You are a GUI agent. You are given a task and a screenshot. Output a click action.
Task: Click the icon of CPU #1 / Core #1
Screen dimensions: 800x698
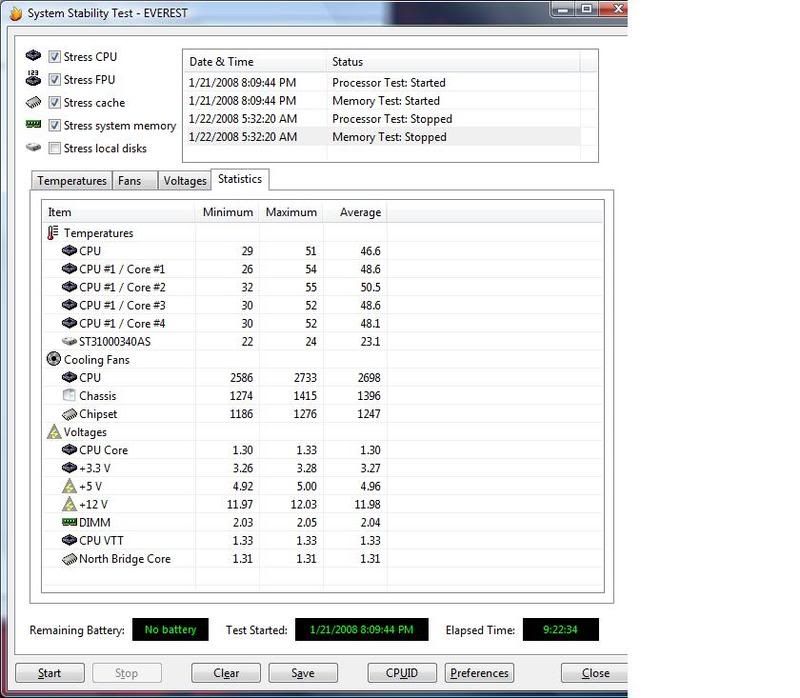click(69, 269)
